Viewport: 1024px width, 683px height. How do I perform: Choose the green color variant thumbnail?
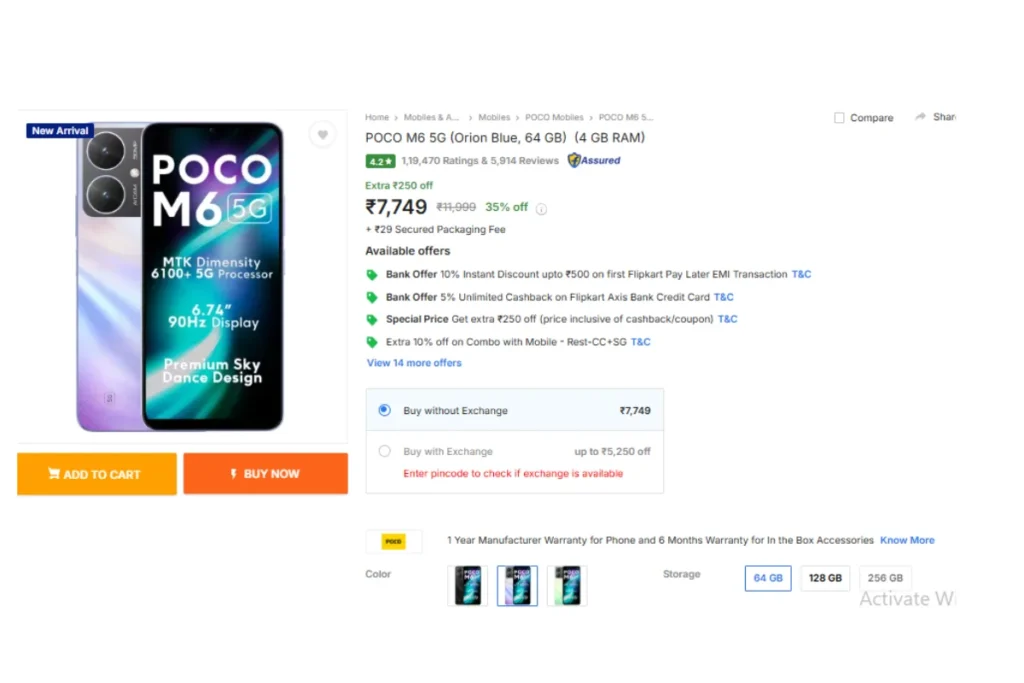click(x=567, y=586)
